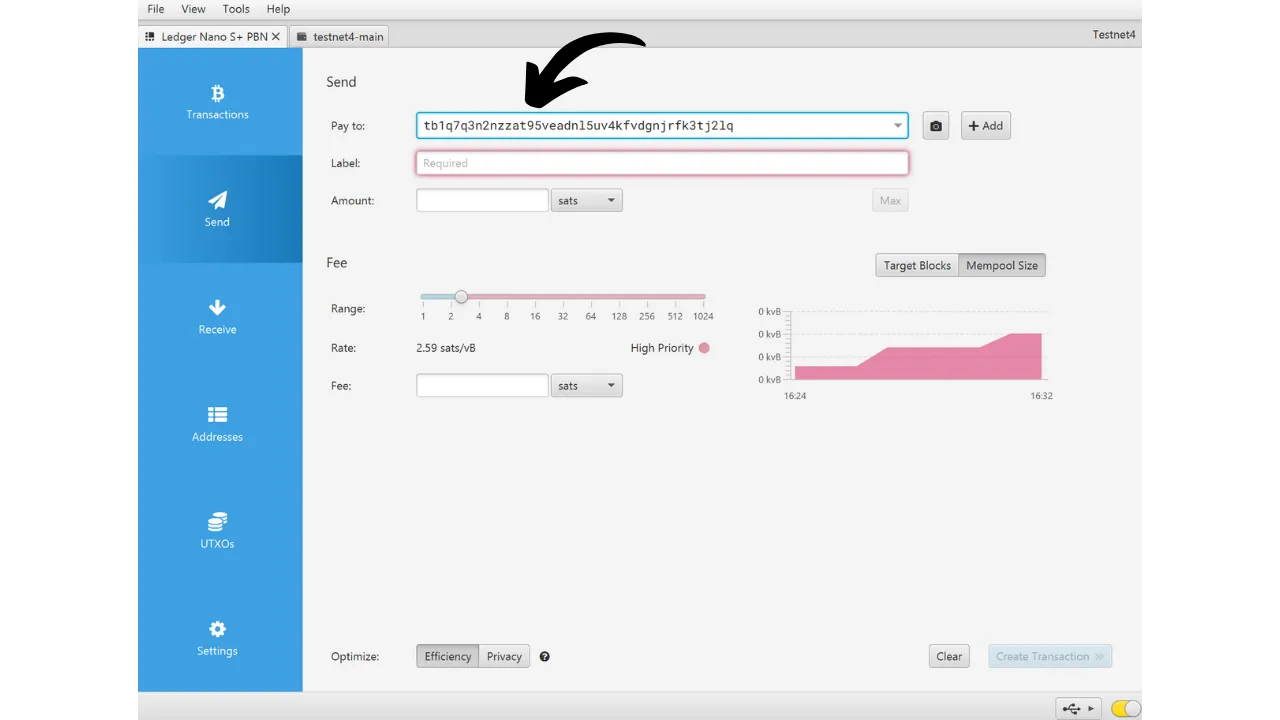Viewport: 1280px width, 720px height.
Task: Set fee slider at the 64 mark
Action: (591, 297)
